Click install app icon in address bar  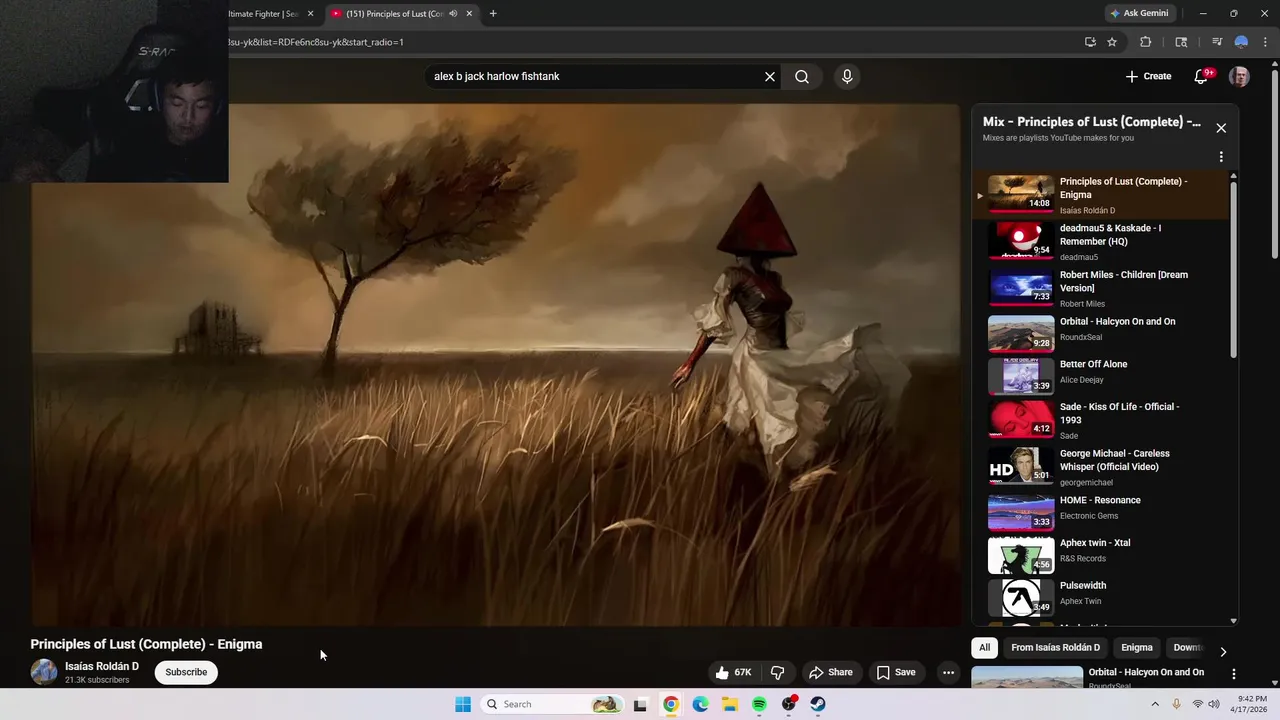click(1090, 42)
